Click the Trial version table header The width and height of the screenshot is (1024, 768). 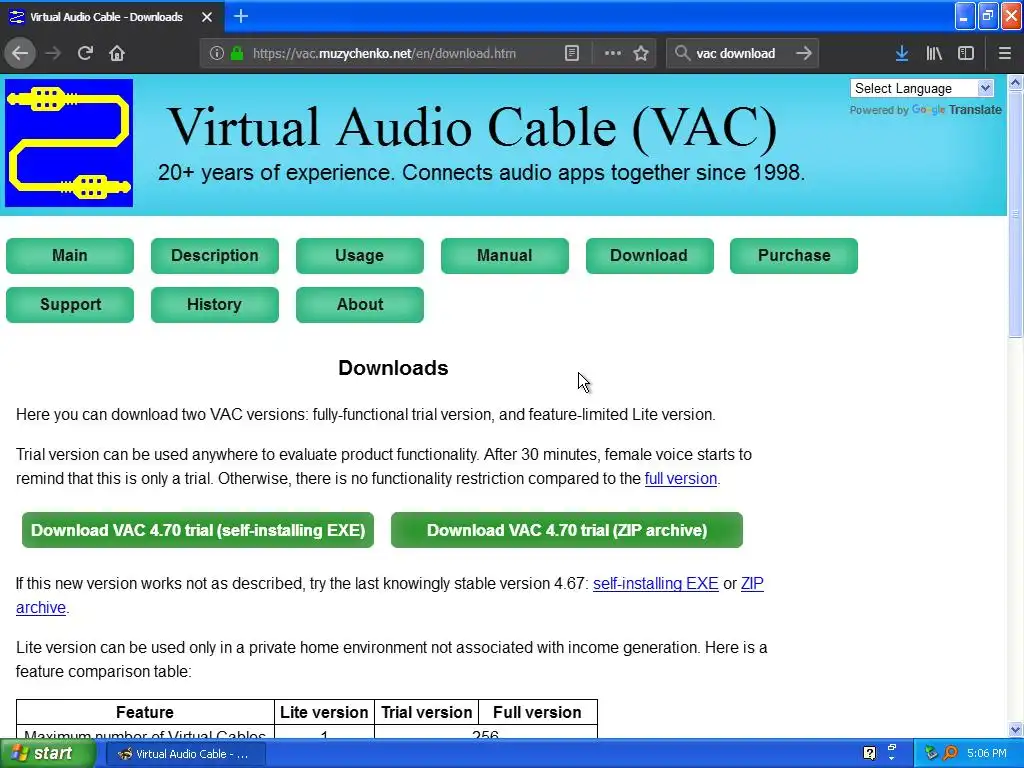[x=426, y=712]
